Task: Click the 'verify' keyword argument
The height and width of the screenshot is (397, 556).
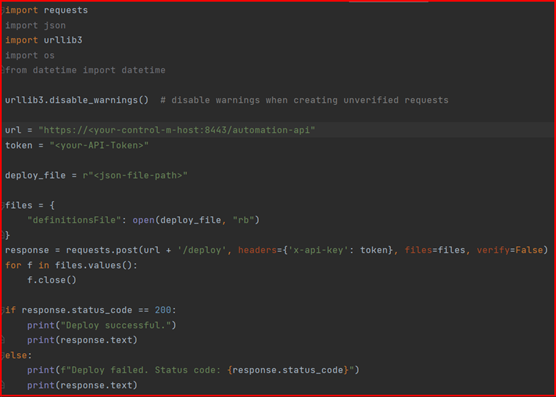Action: [x=493, y=250]
